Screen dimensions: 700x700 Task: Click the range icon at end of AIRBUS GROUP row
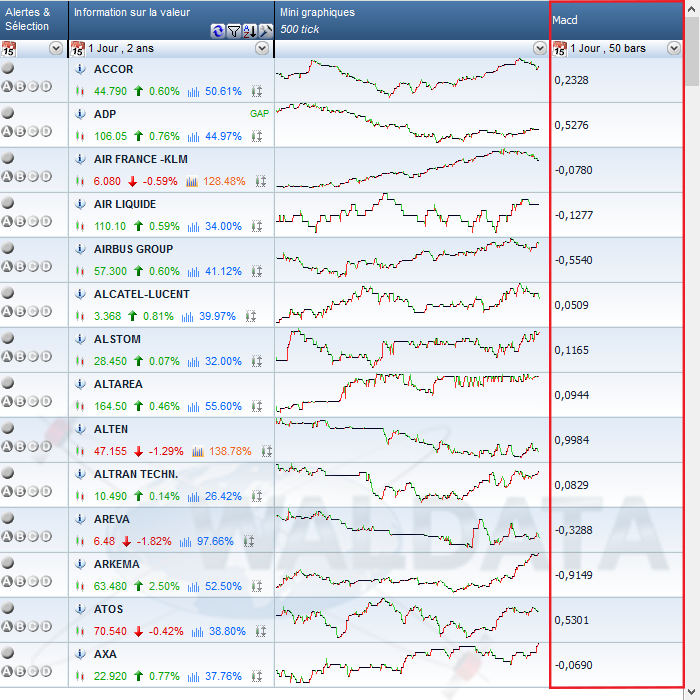257,271
